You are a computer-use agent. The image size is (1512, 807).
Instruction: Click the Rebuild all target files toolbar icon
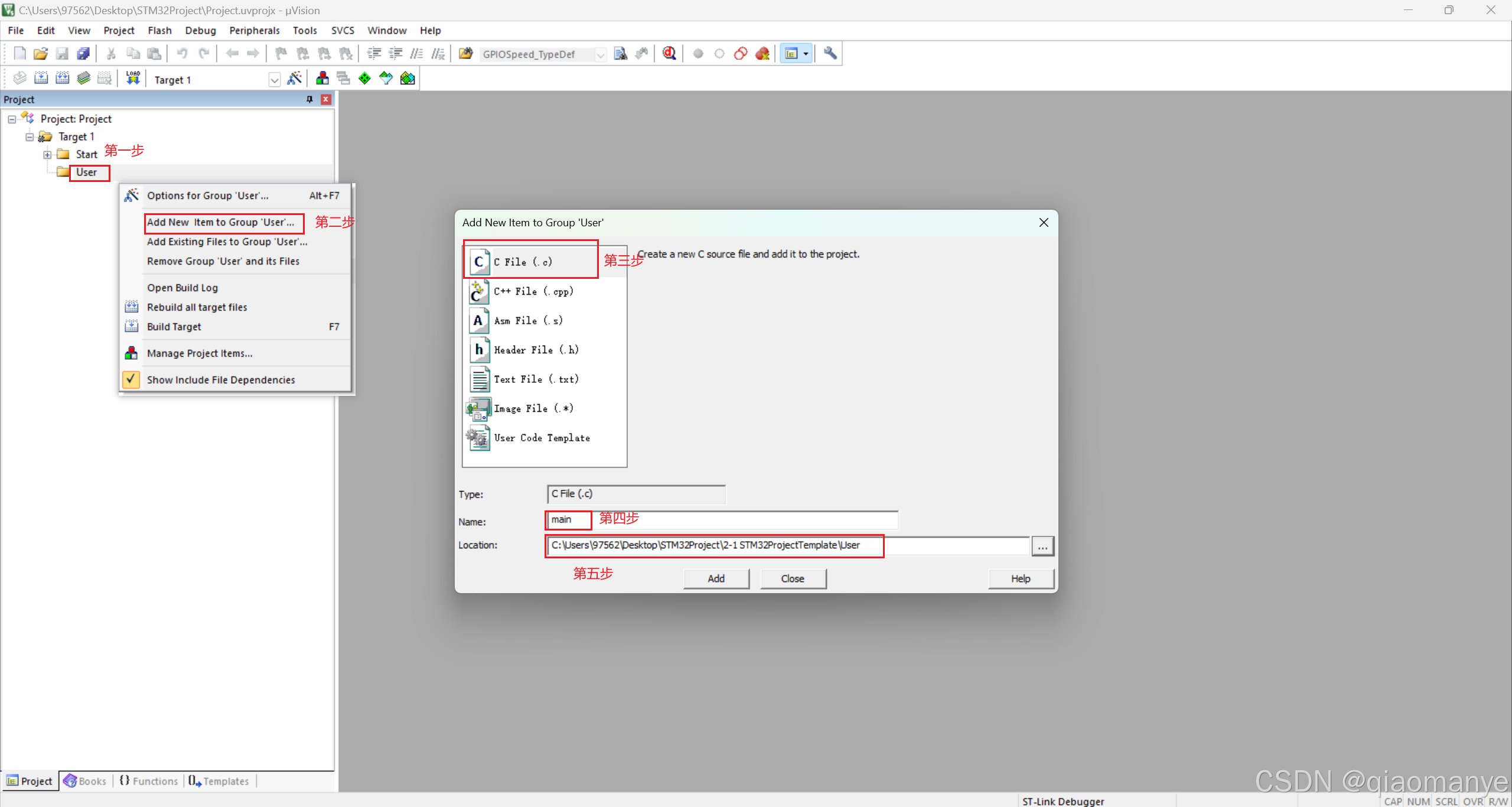(63, 79)
